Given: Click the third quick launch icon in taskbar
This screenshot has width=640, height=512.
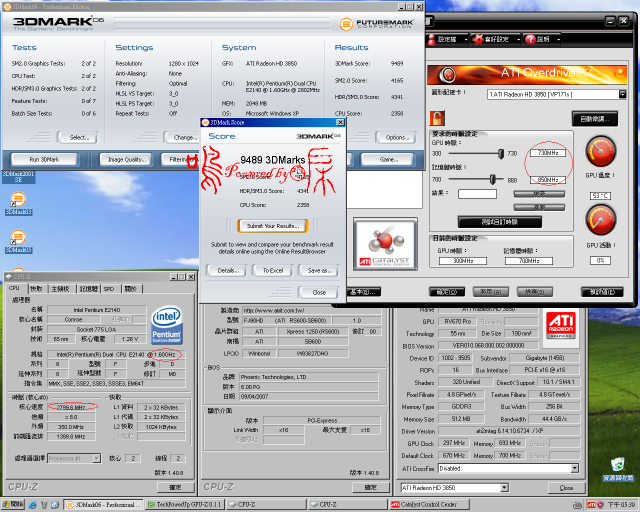Looking at the screenshot, I should click(x=55, y=505).
